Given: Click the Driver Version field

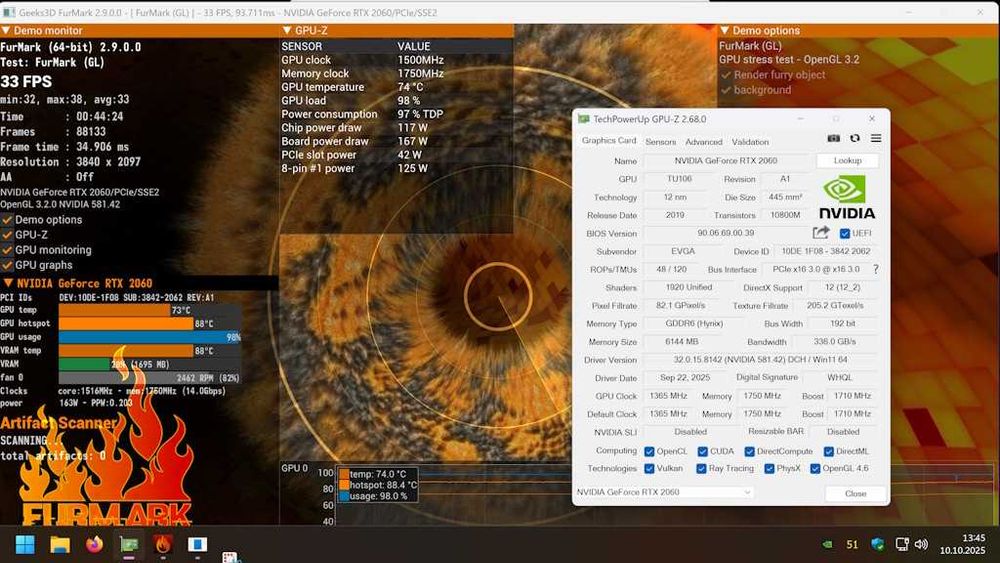Looking at the screenshot, I should (760, 360).
